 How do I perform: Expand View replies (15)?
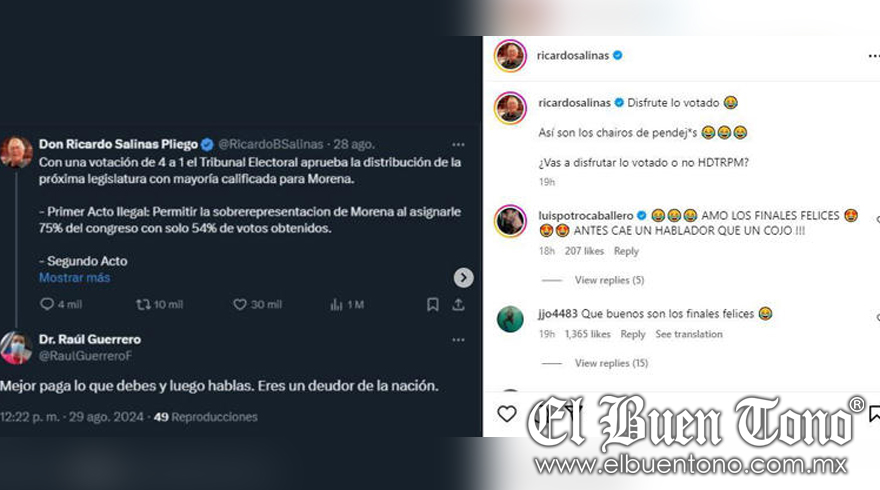(x=611, y=363)
